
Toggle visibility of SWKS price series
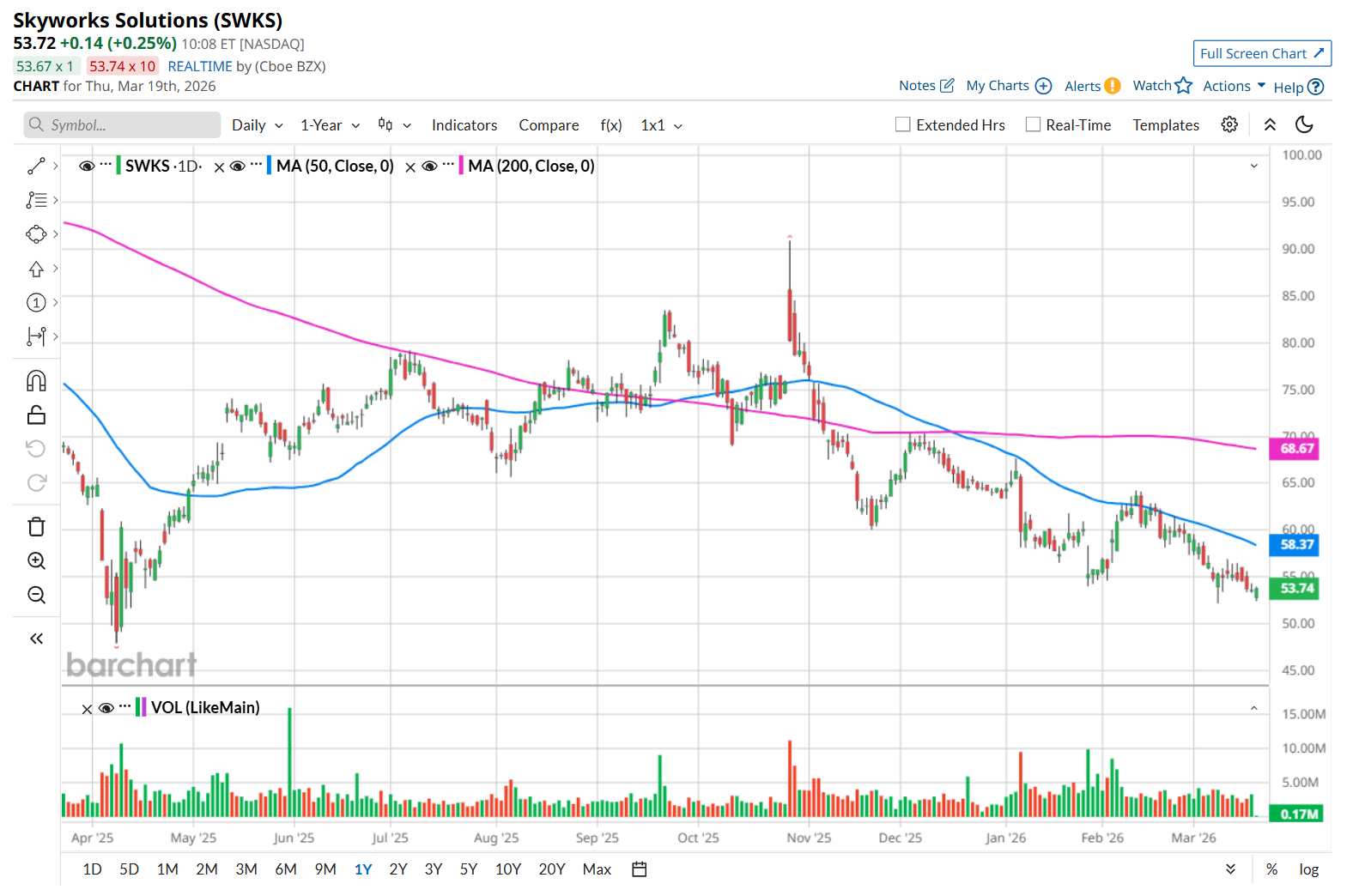[87, 166]
